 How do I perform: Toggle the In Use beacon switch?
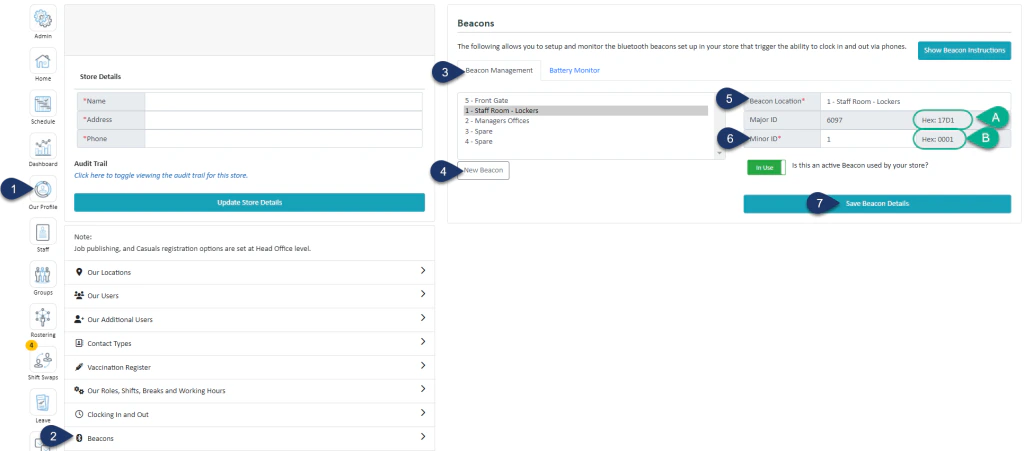tap(766, 168)
